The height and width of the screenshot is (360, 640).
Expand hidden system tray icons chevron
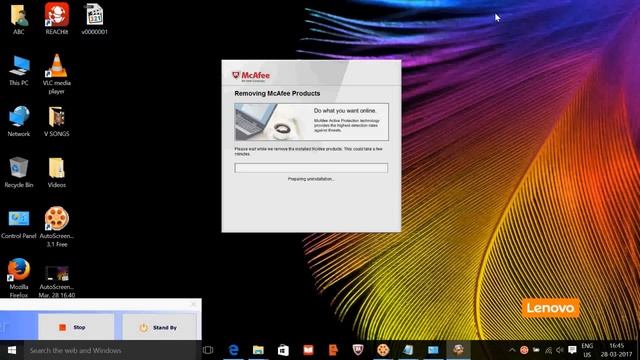pyautogui.click(x=512, y=350)
